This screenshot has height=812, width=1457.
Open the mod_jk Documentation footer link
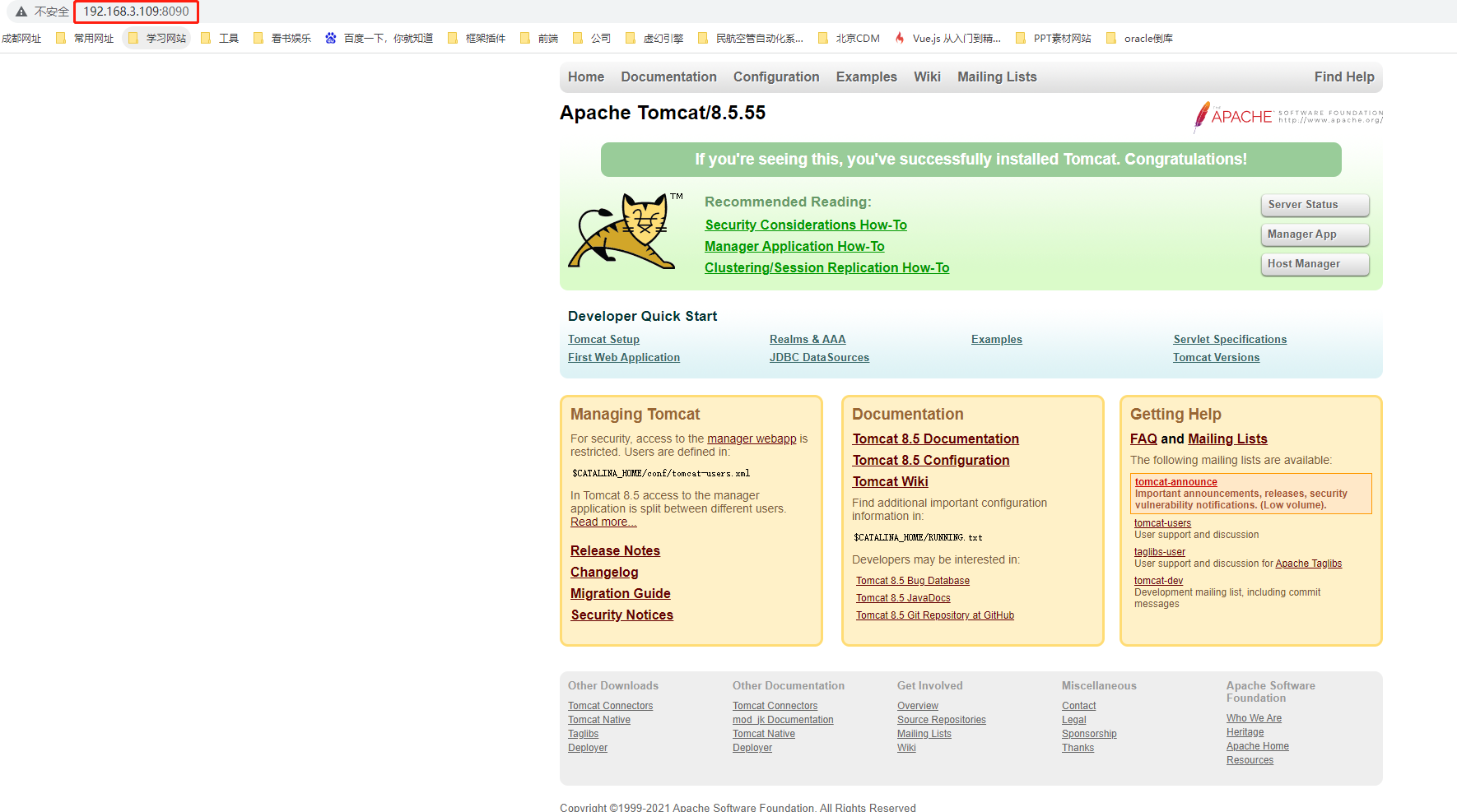click(783, 720)
